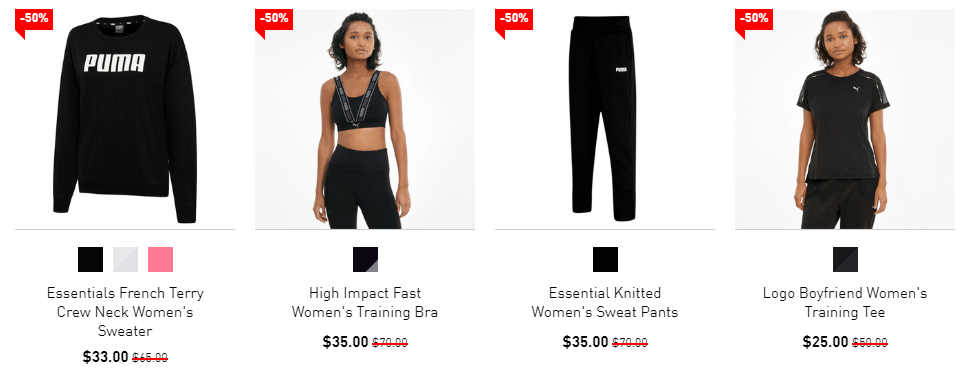Click the -50% badge on the training bra
The image size is (970, 370).
tap(274, 19)
